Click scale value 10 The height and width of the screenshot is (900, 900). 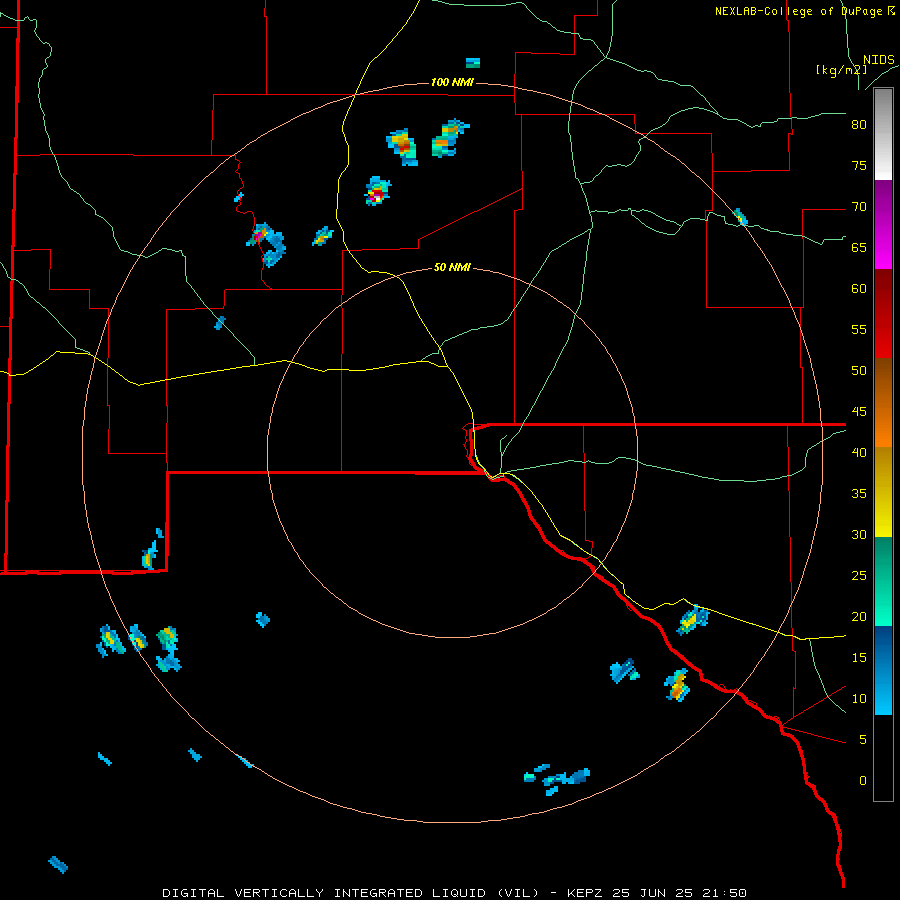click(859, 699)
